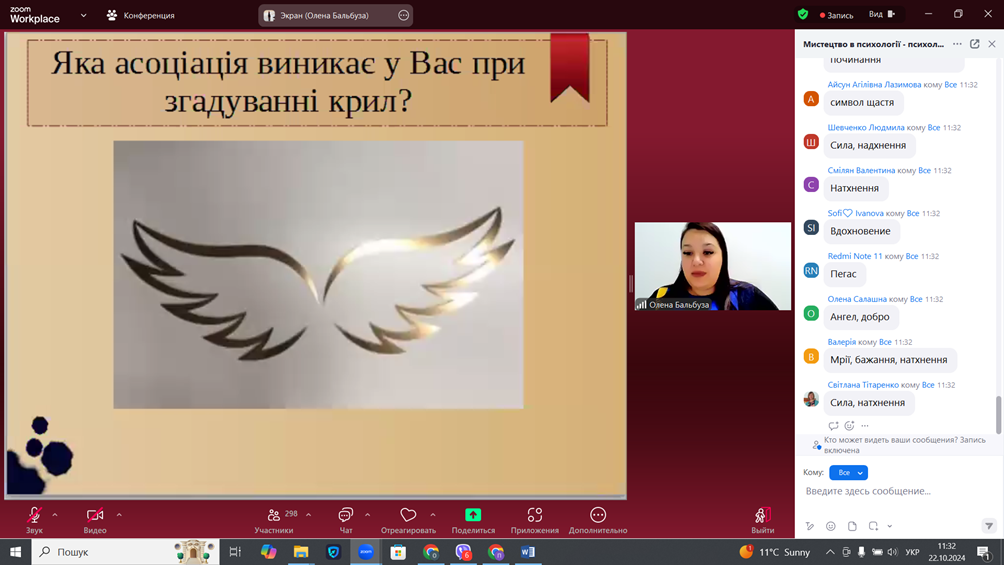
Task: Expand screenshot options chevron in chat
Action: point(890,526)
